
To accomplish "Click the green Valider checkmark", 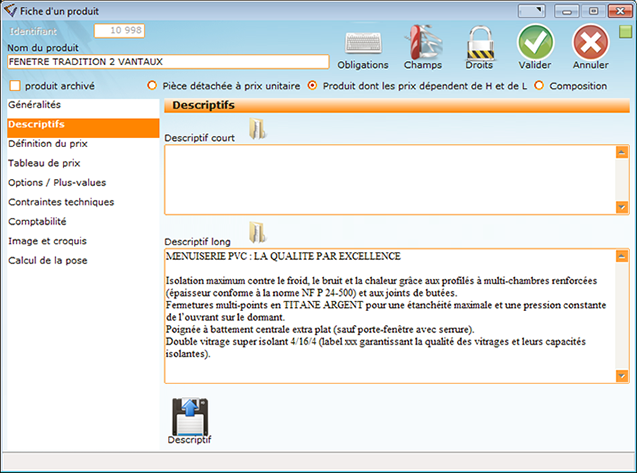I will click(x=535, y=42).
